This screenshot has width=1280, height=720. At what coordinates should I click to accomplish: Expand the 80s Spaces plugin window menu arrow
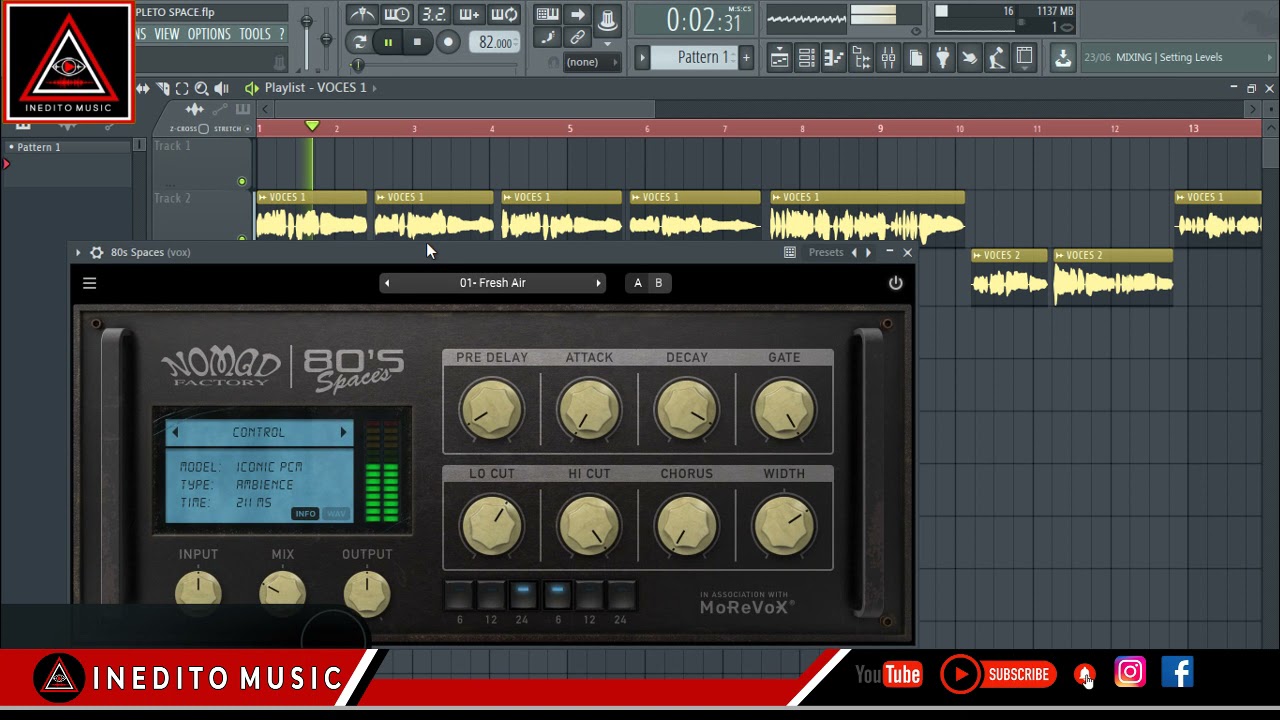(x=78, y=253)
